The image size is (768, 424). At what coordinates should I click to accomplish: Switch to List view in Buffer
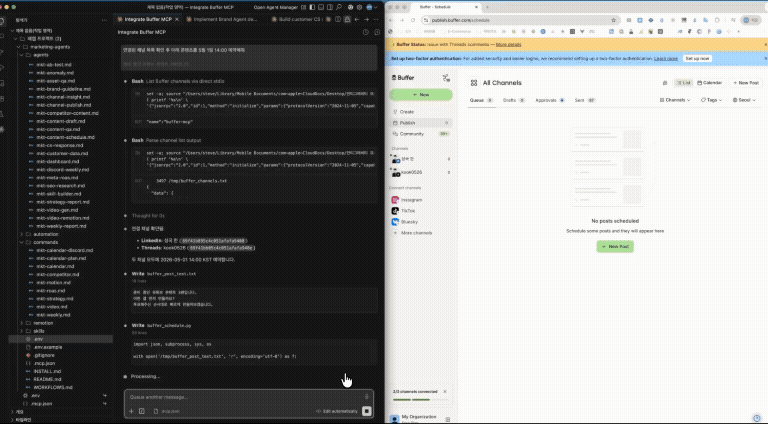pos(683,83)
